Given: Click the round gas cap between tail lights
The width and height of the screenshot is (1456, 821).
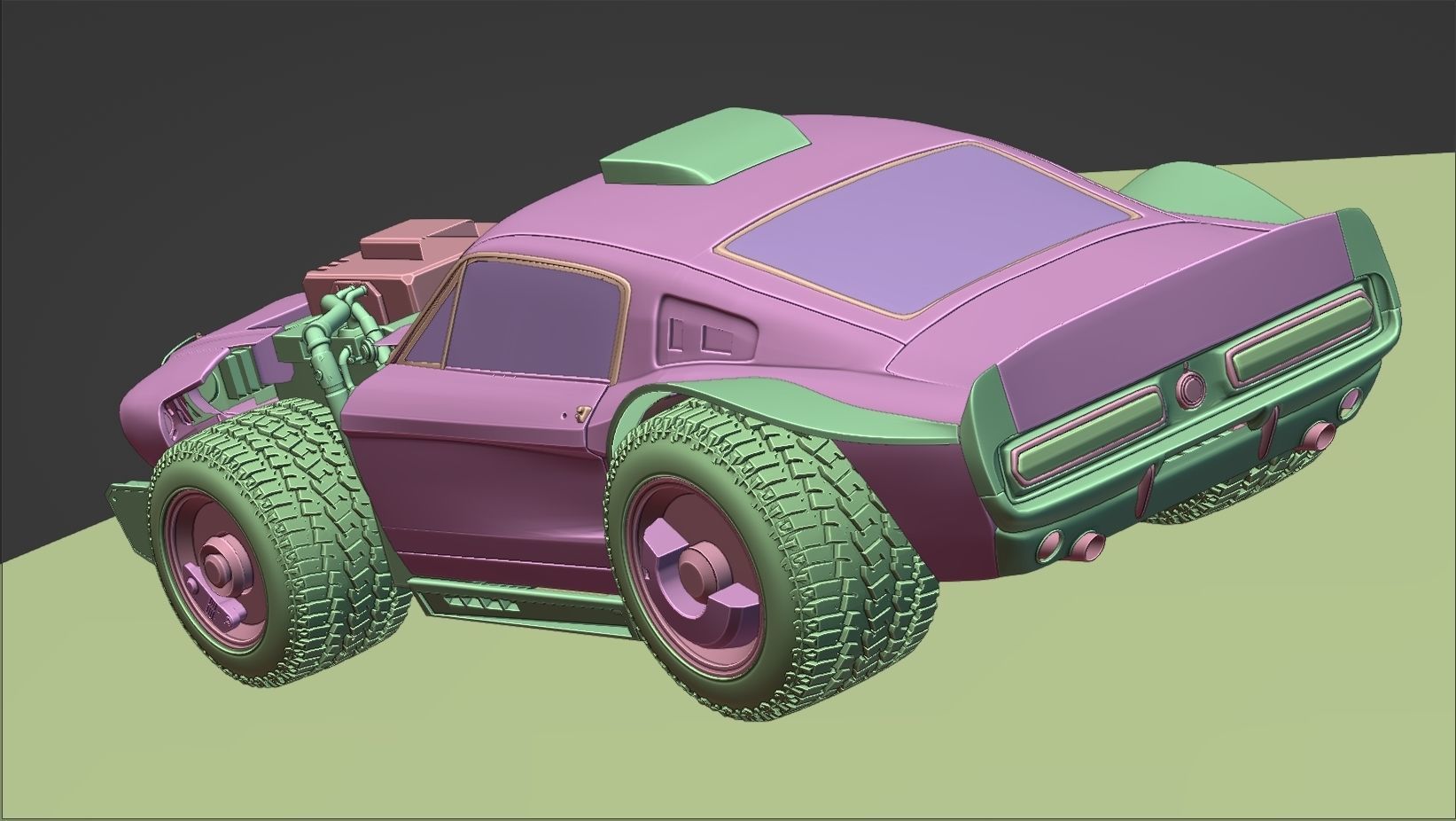Looking at the screenshot, I should coord(1192,387).
